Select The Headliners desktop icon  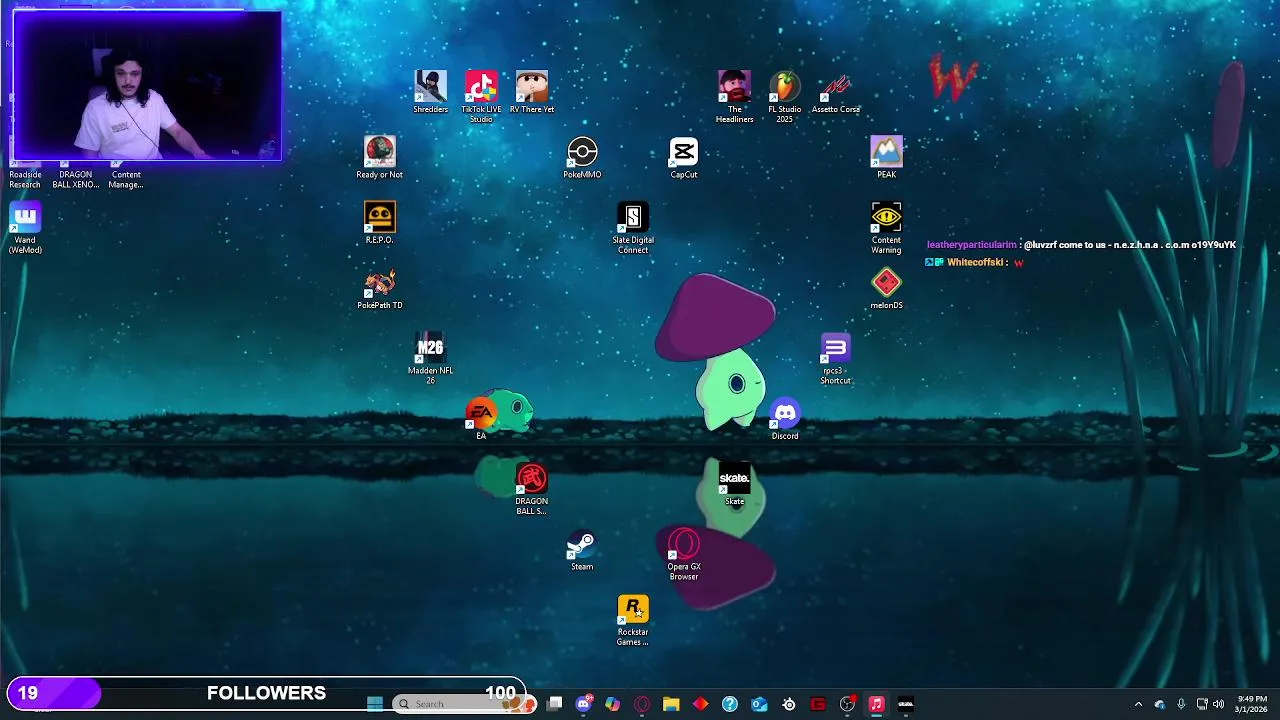(x=734, y=97)
